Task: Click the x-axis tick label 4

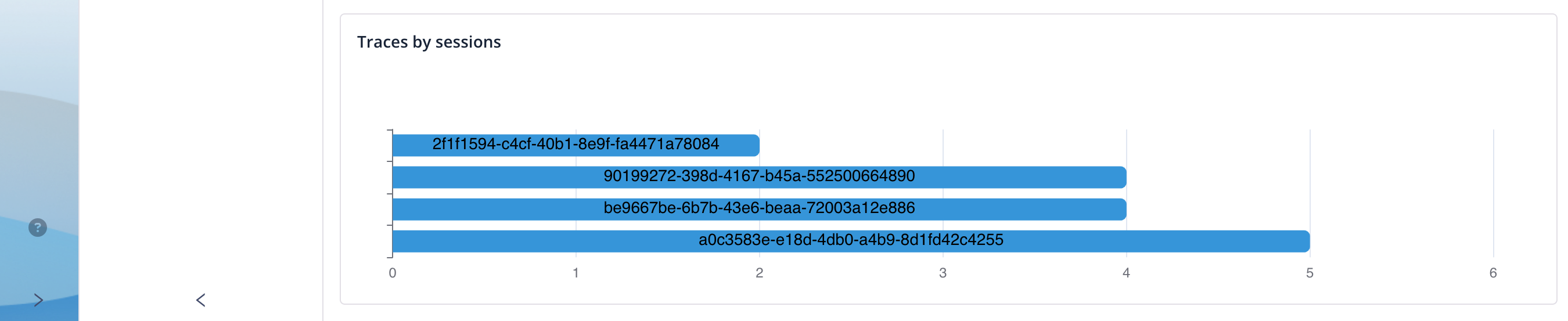Action: (x=1126, y=273)
